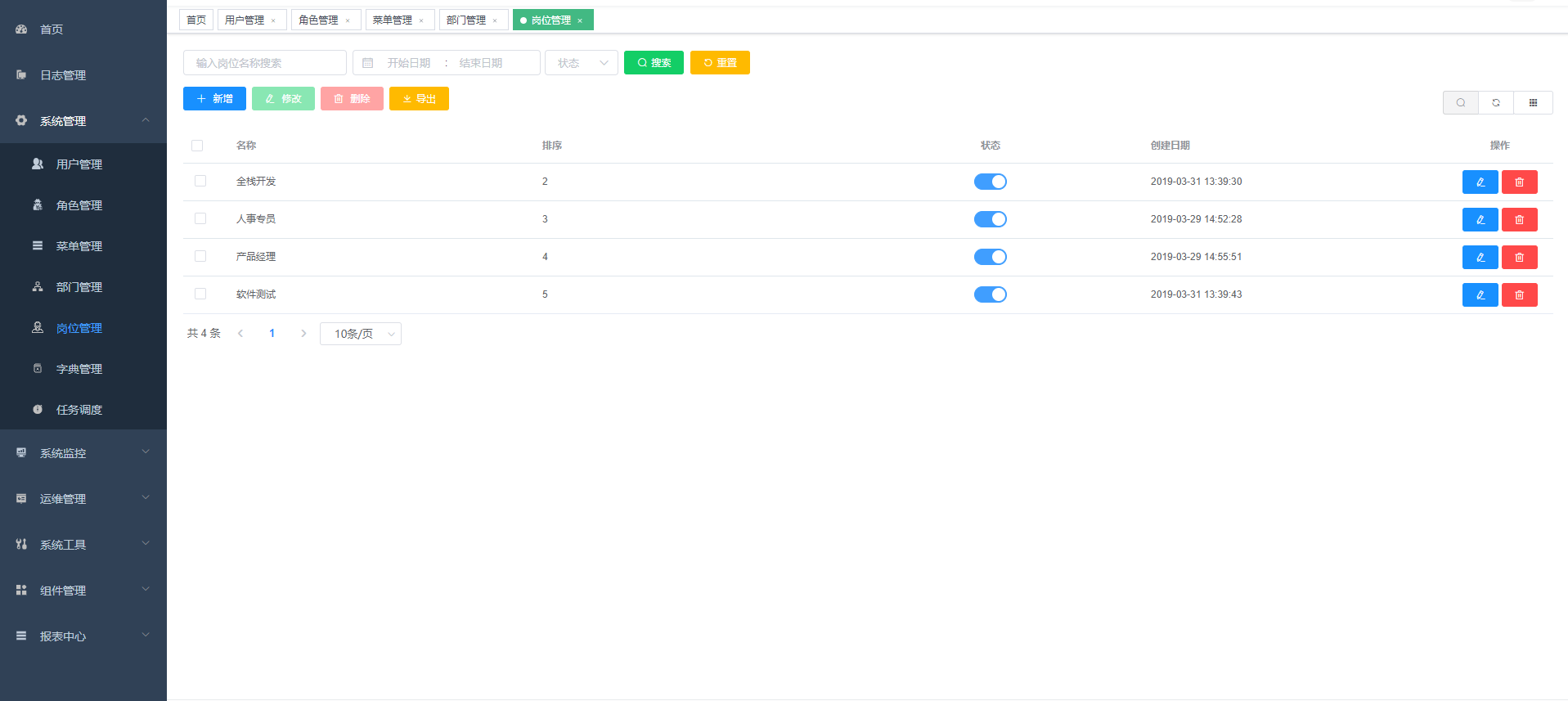1568x701 pixels.
Task: Expand the 系统工具 sidebar menu
Action: 83,544
